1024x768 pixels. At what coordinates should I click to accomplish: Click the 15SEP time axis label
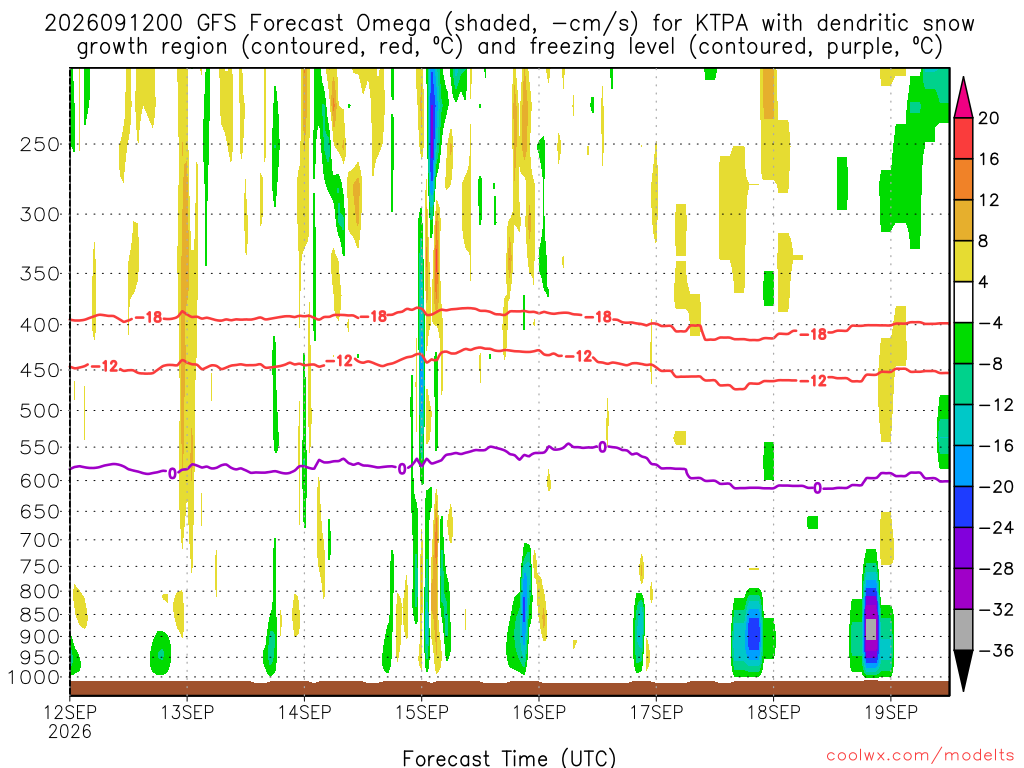pos(422,712)
